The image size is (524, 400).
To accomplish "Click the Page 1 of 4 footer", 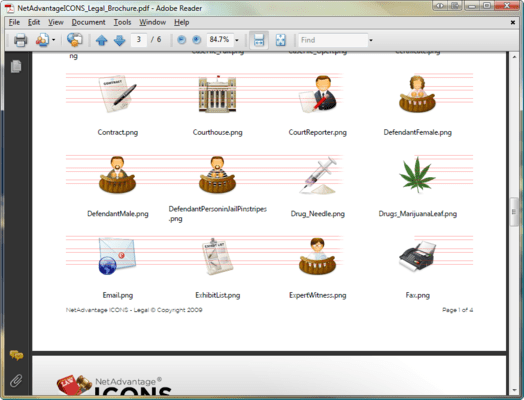I will point(457,310).
